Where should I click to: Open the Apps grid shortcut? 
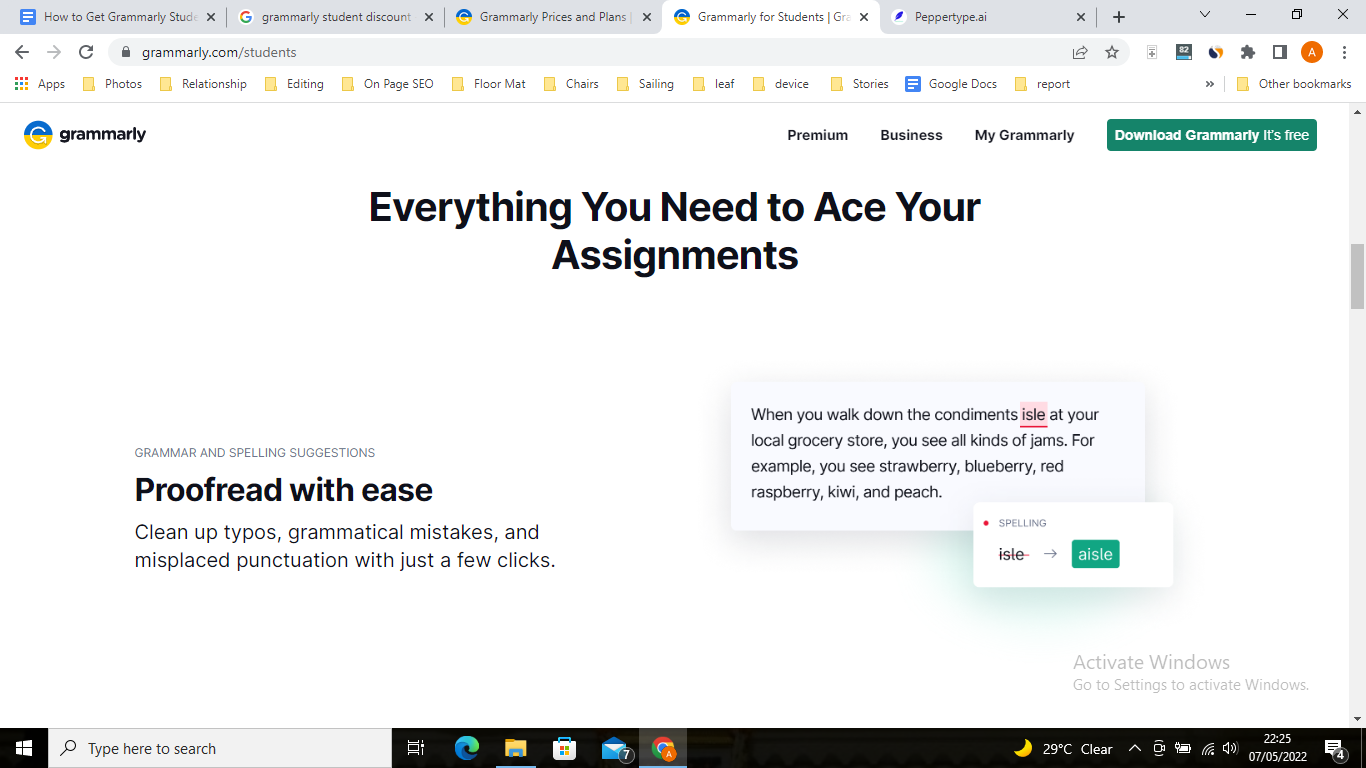tap(40, 84)
